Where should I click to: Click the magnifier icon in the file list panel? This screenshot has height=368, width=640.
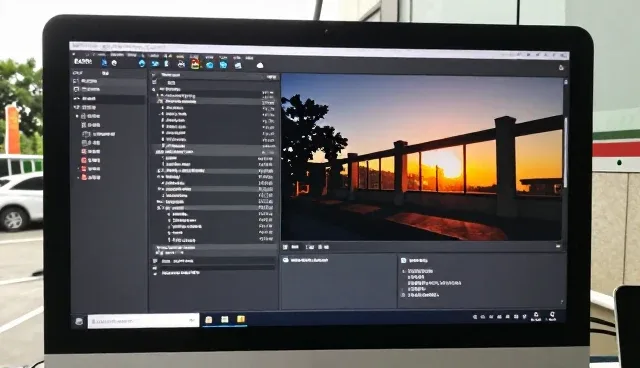click(x=154, y=90)
